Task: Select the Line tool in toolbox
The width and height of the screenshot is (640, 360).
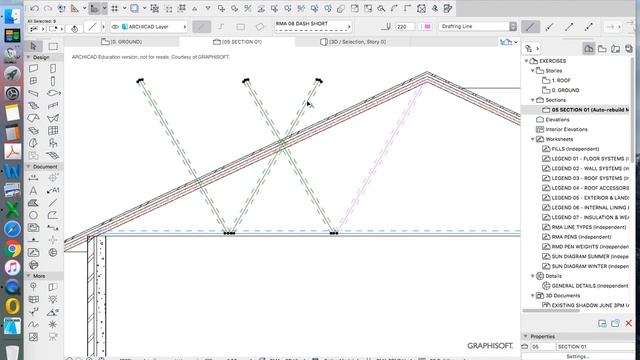Action: (x=53, y=203)
